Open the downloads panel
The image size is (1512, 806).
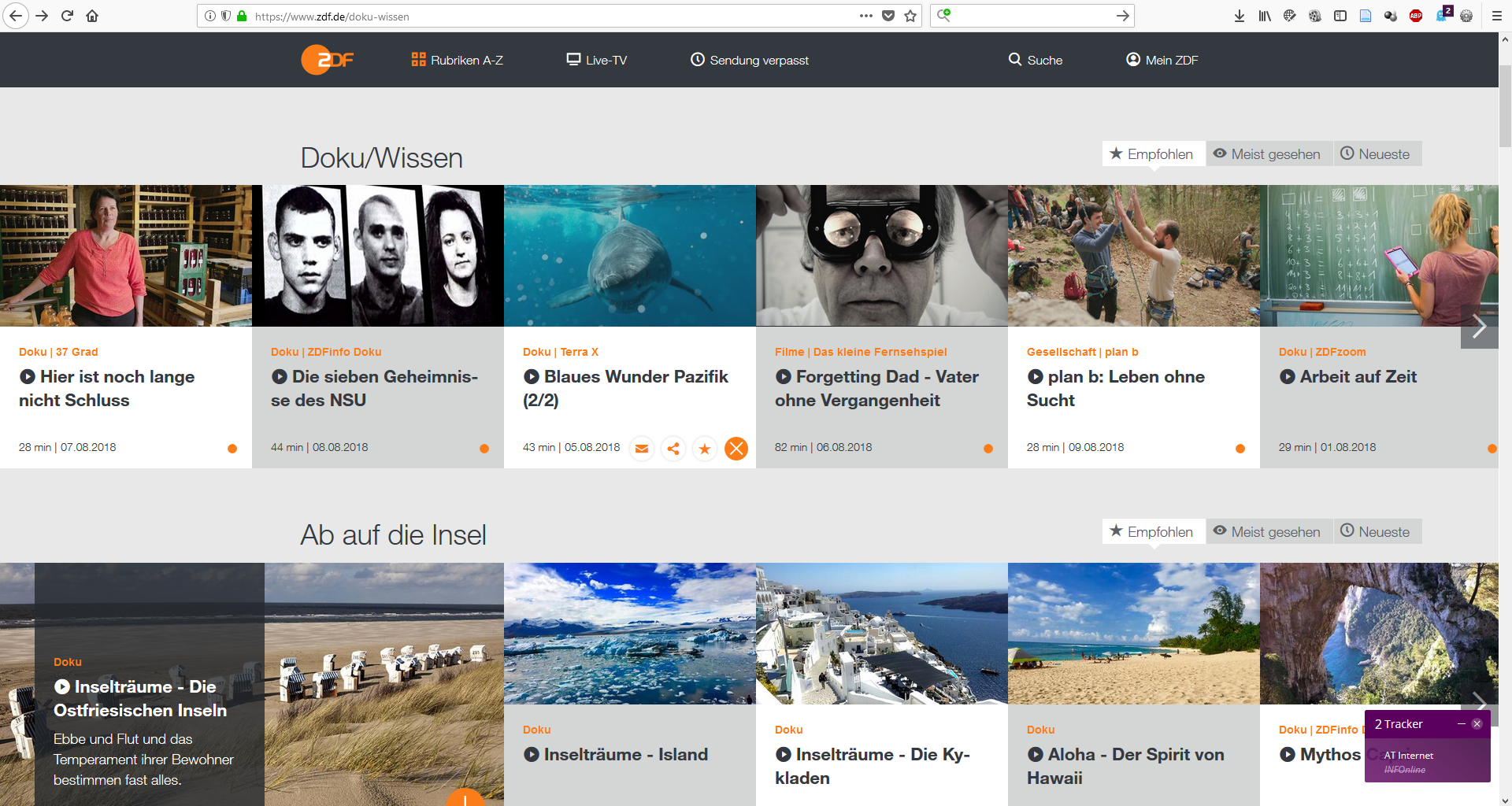coord(1240,16)
